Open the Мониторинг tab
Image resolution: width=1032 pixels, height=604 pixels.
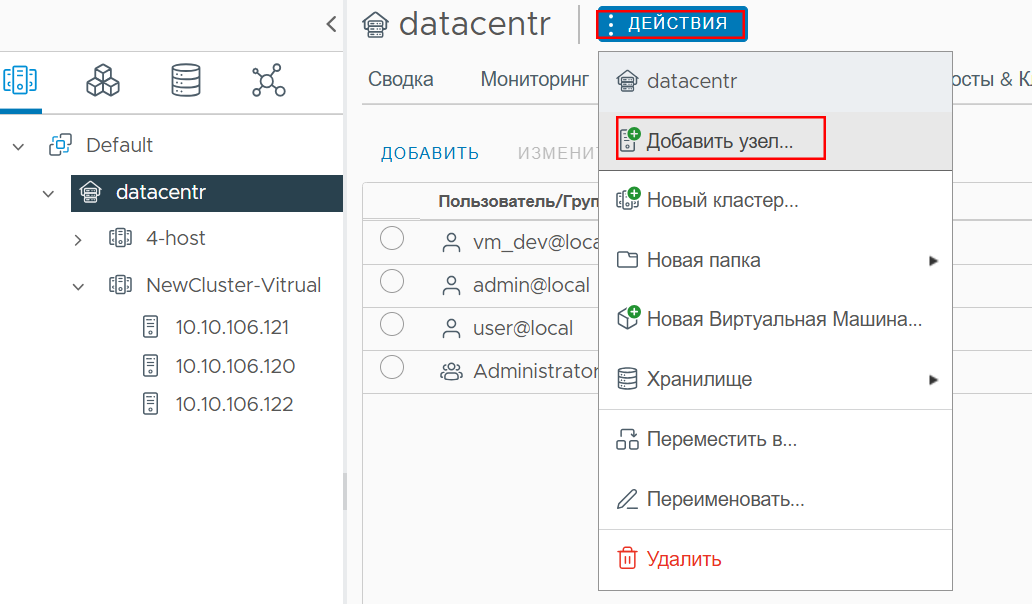(534, 79)
